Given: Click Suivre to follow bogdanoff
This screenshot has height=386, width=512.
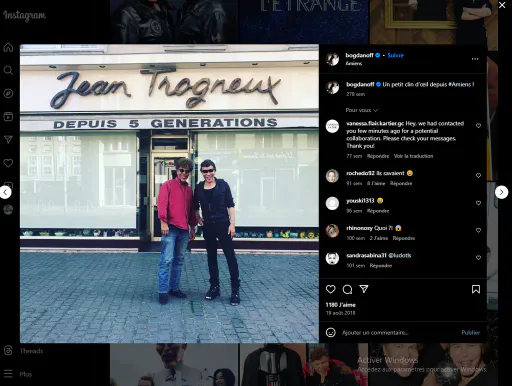Looking at the screenshot, I should (396, 55).
